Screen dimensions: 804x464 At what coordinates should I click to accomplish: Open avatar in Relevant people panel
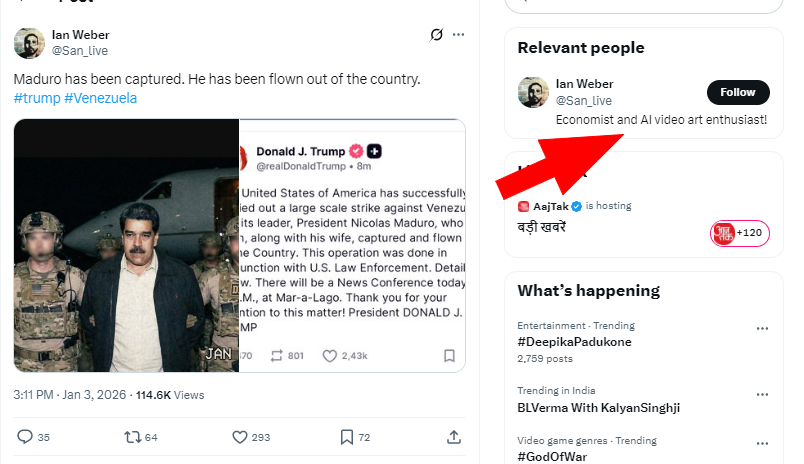point(533,92)
